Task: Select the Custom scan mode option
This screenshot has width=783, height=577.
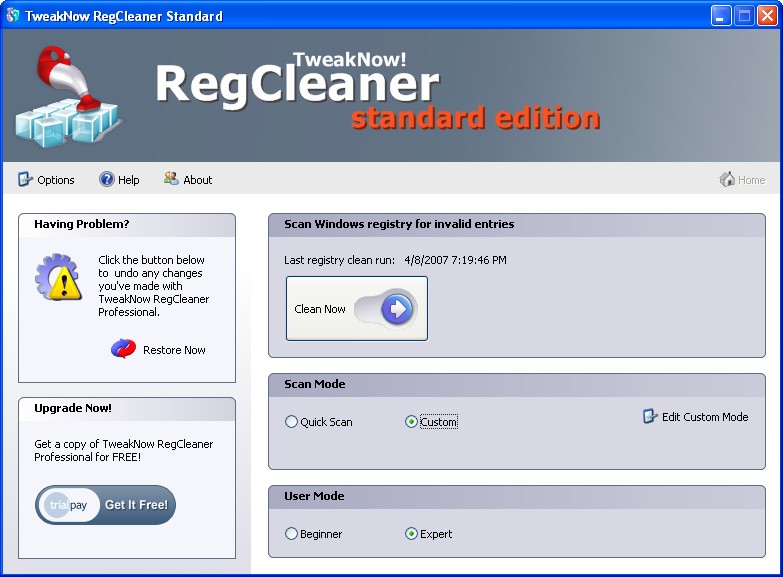Action: click(411, 422)
